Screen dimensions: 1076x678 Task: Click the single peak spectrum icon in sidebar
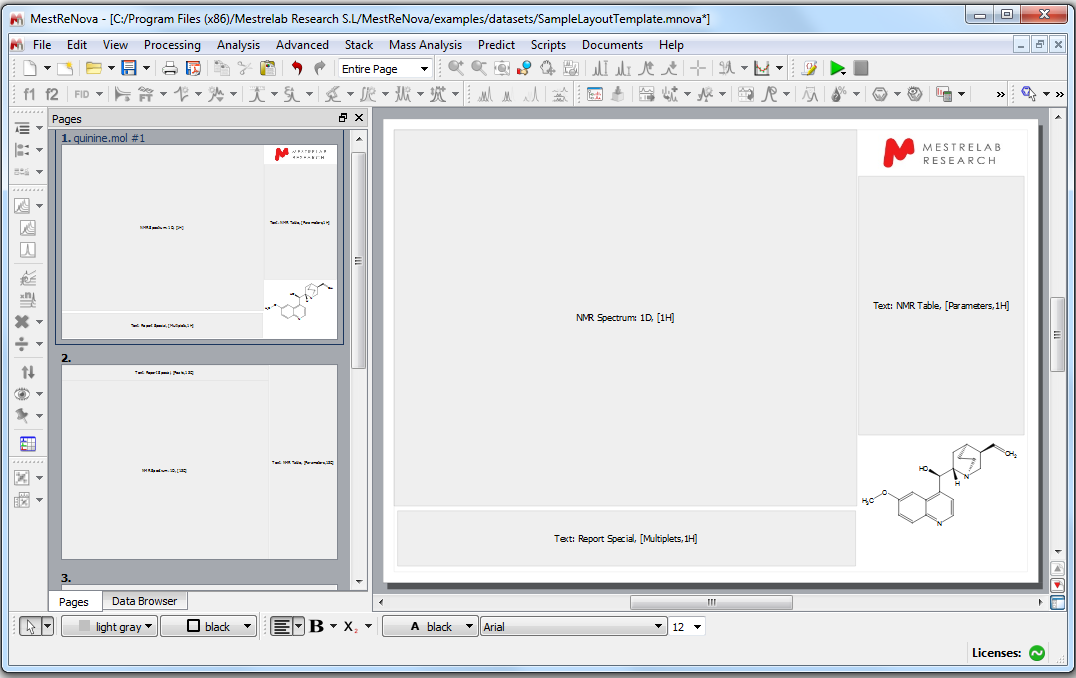pyautogui.click(x=27, y=250)
